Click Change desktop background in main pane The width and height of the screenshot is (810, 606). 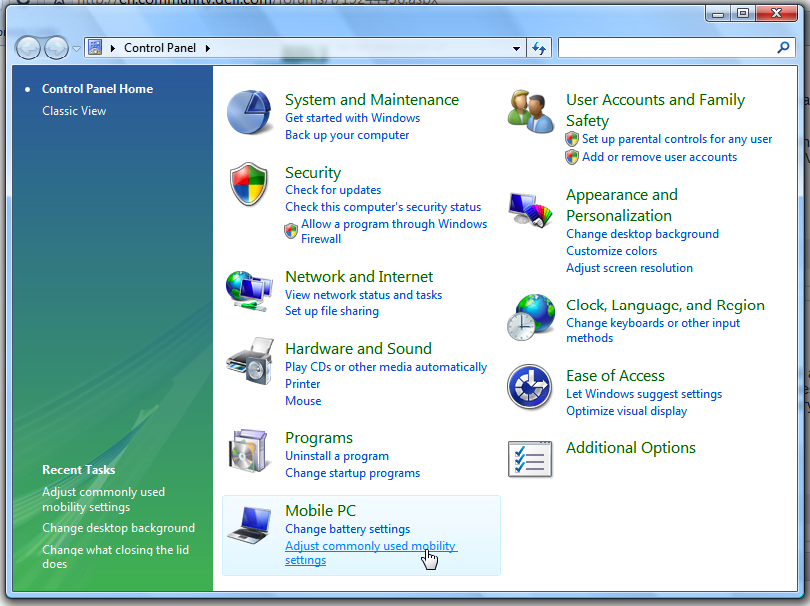click(642, 234)
